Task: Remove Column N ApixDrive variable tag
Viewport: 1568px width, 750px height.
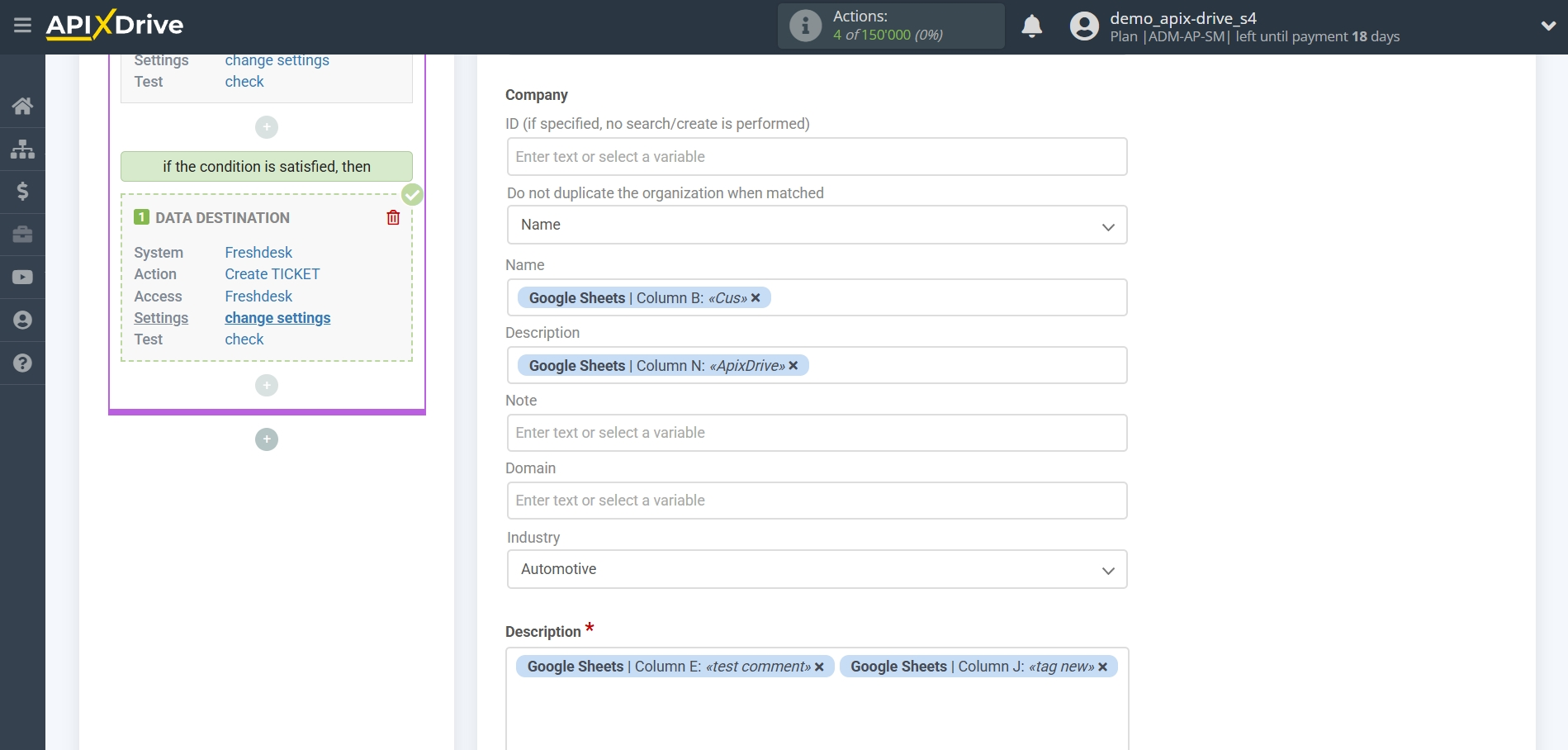Action: tap(793, 366)
